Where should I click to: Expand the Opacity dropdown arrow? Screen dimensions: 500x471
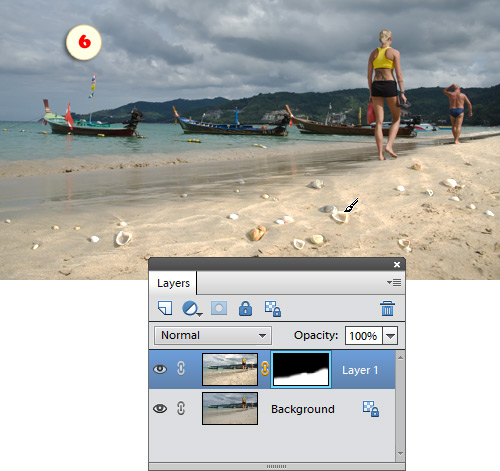click(390, 336)
